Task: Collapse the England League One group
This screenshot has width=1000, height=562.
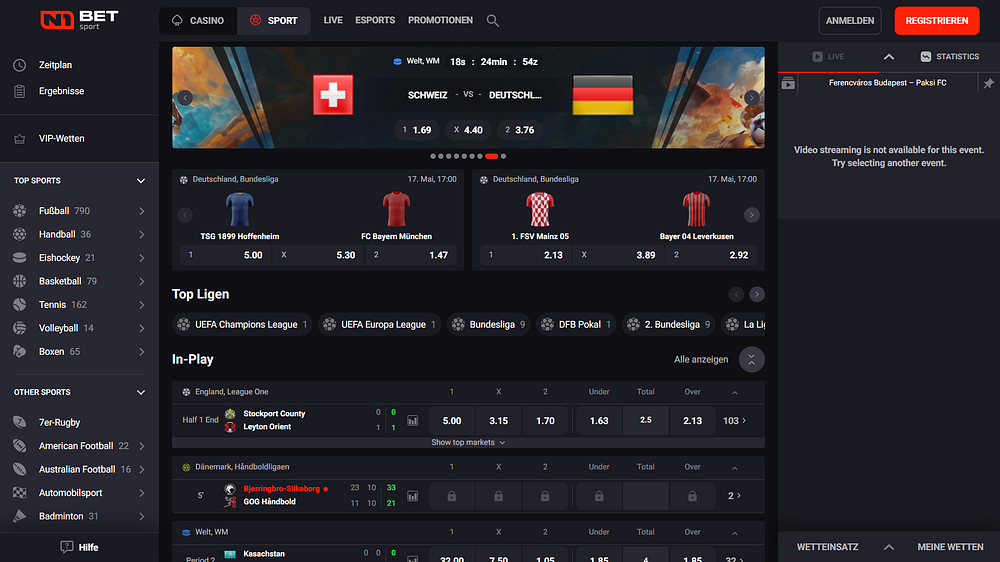Action: point(735,392)
